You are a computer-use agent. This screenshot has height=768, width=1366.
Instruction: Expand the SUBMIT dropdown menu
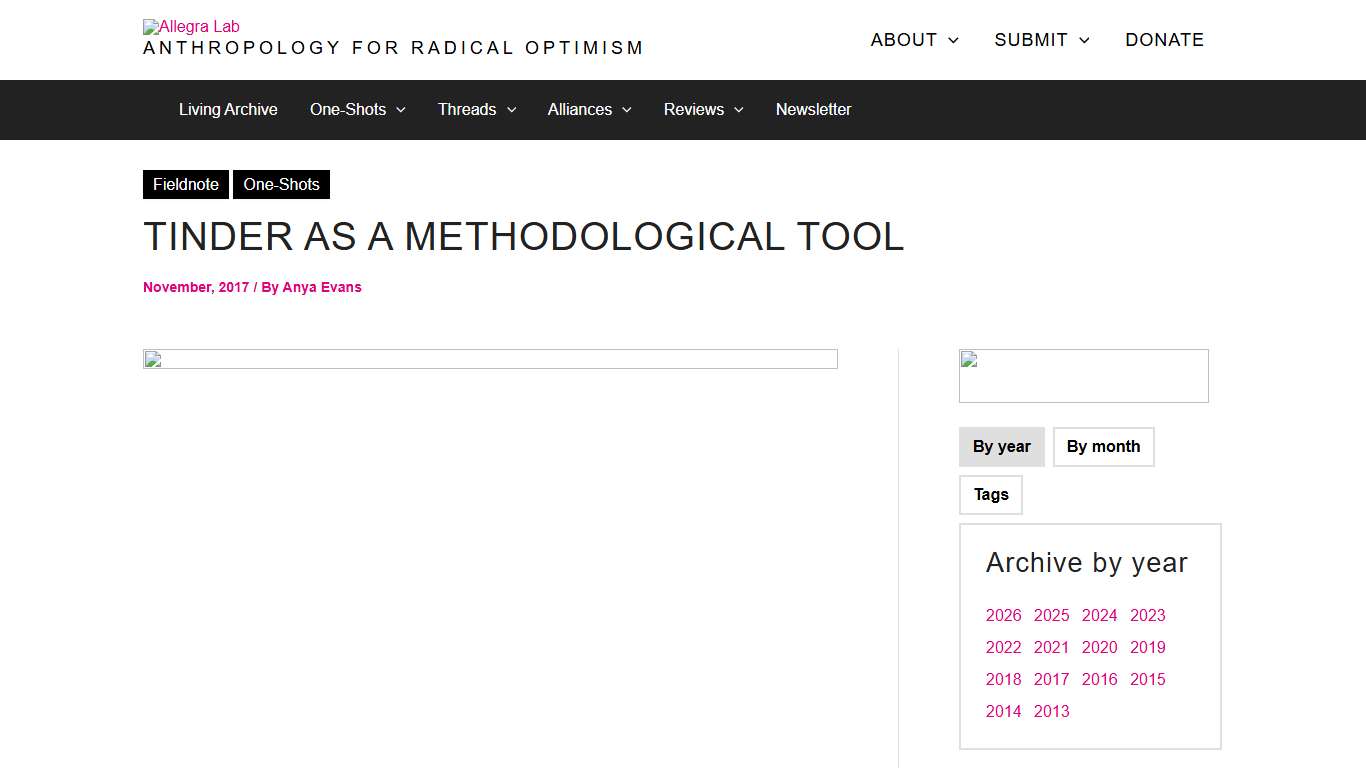point(1041,40)
